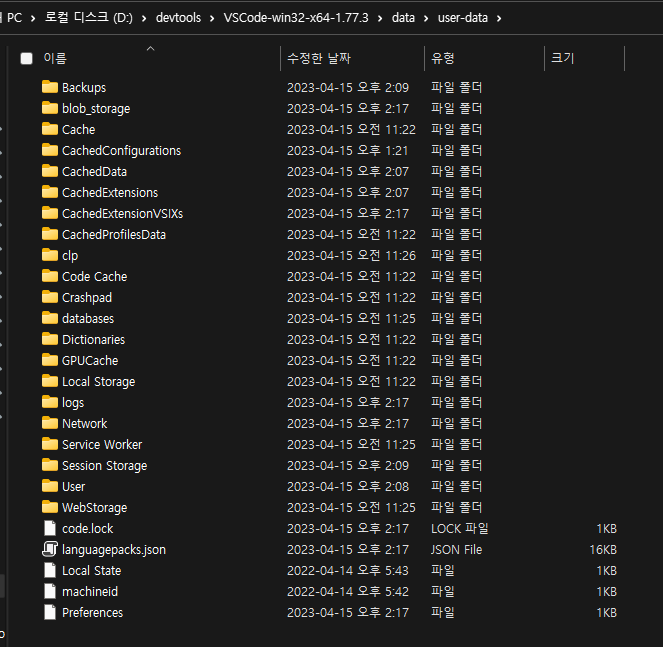Click the clp folder icon

pyautogui.click(x=50, y=255)
